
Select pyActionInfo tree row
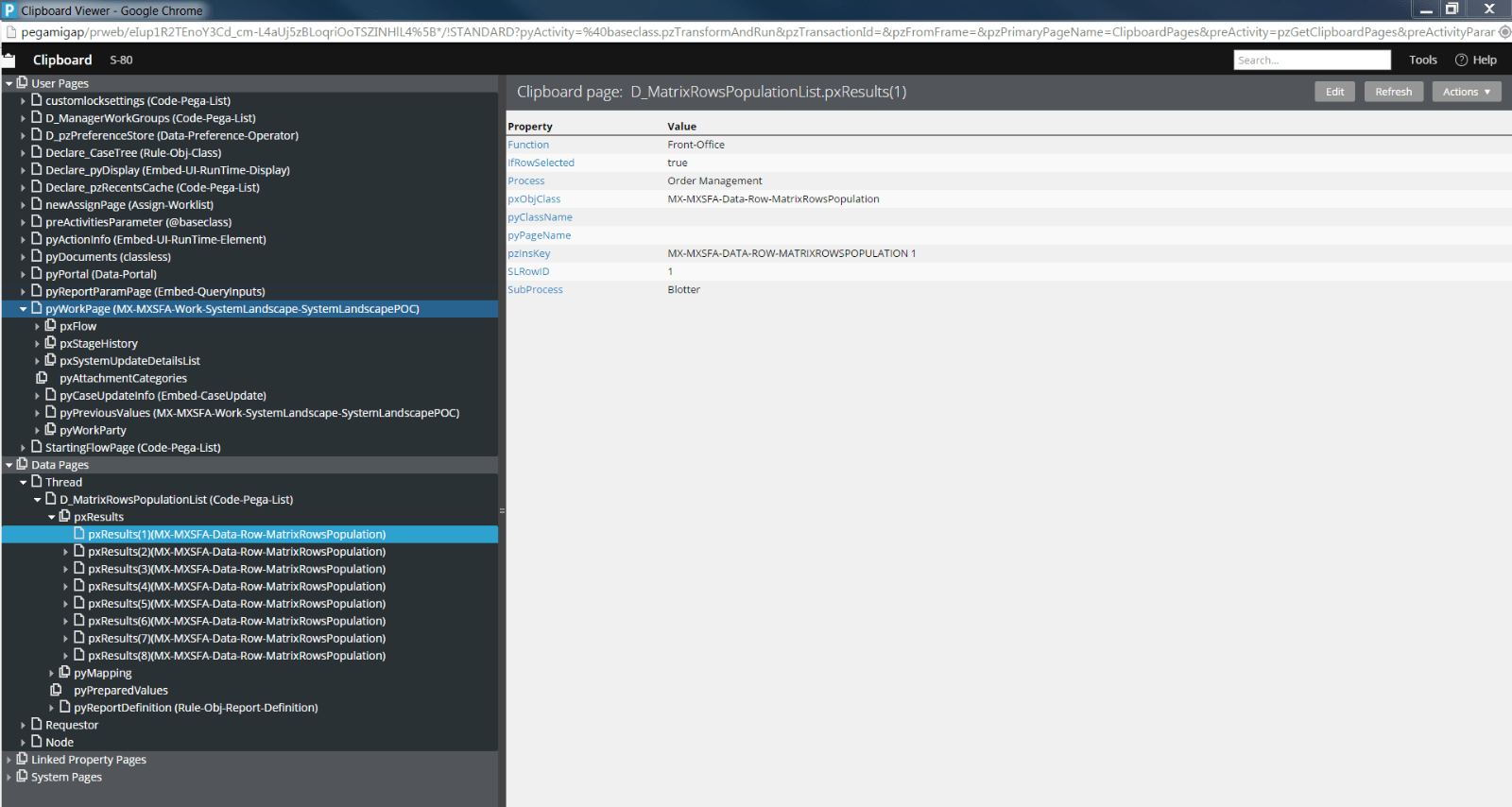[x=249, y=239]
